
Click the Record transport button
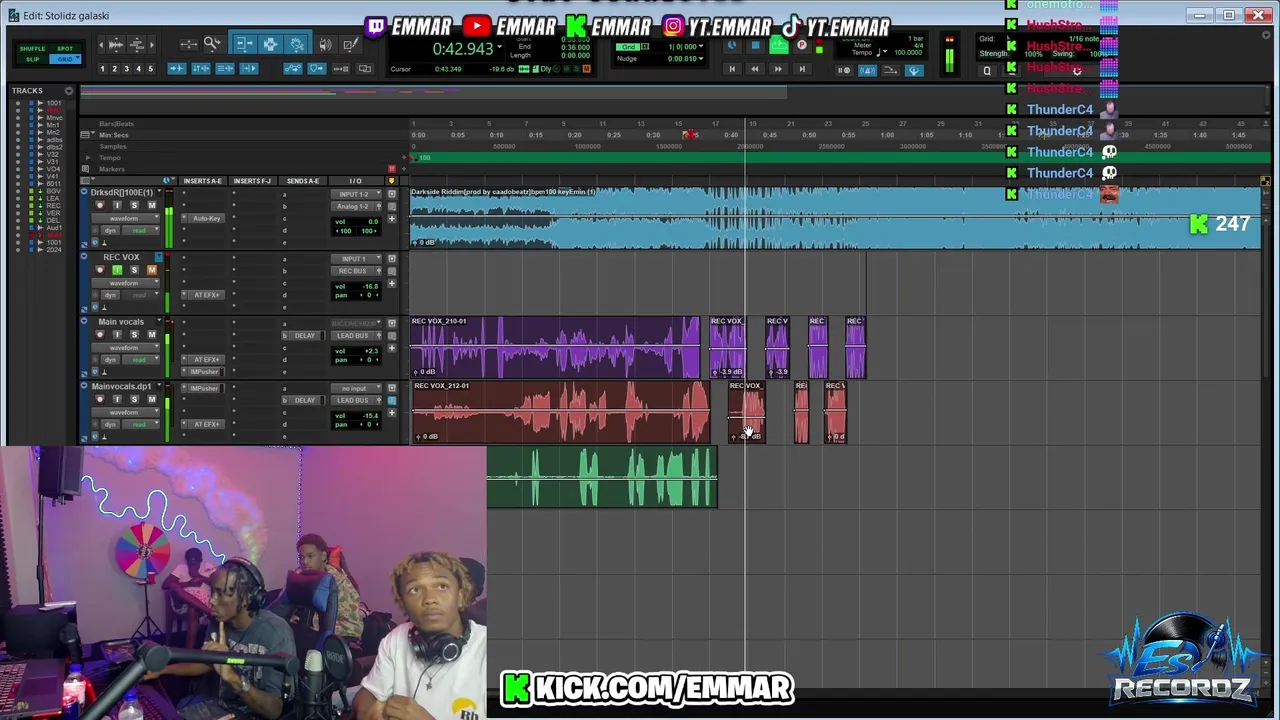click(801, 46)
